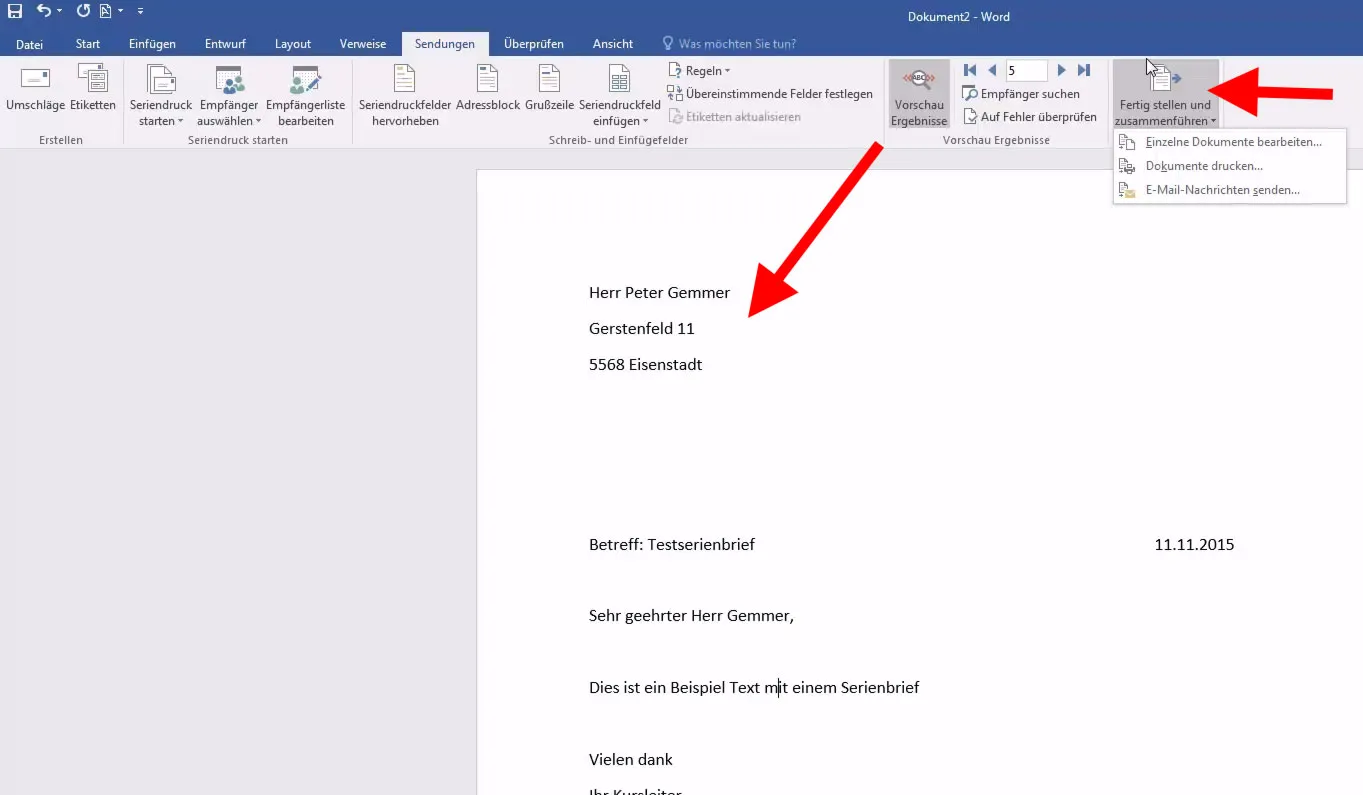The height and width of the screenshot is (795, 1363).
Task: Switch to the Einfügen tab
Action: tap(152, 44)
